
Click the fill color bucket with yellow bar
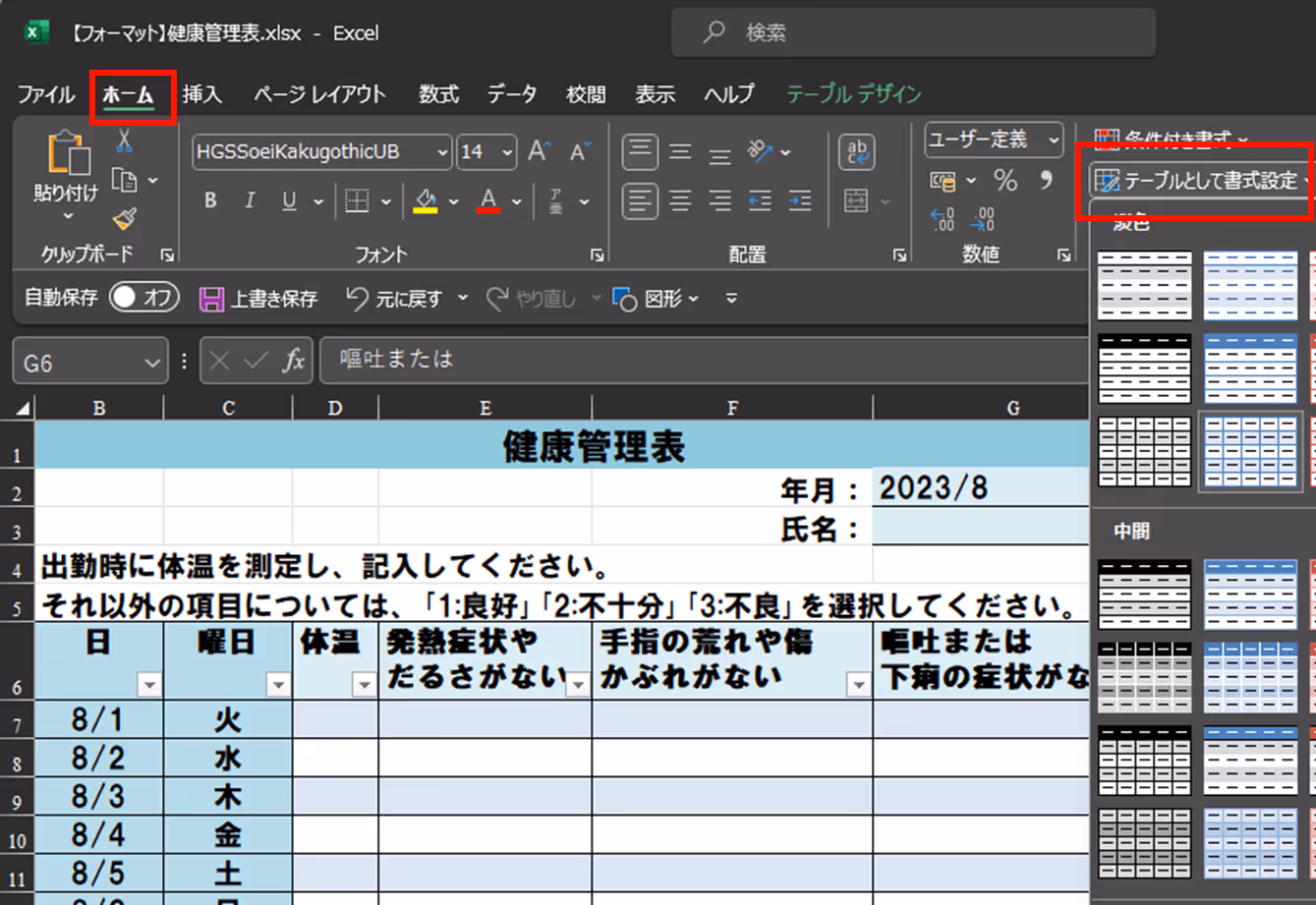pos(426,201)
